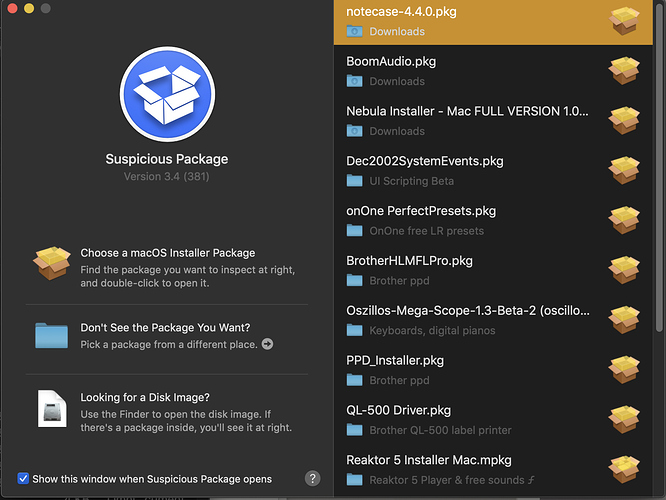The width and height of the screenshot is (666, 500).
Task: Click the Version 3.4 (381) label
Action: [166, 176]
